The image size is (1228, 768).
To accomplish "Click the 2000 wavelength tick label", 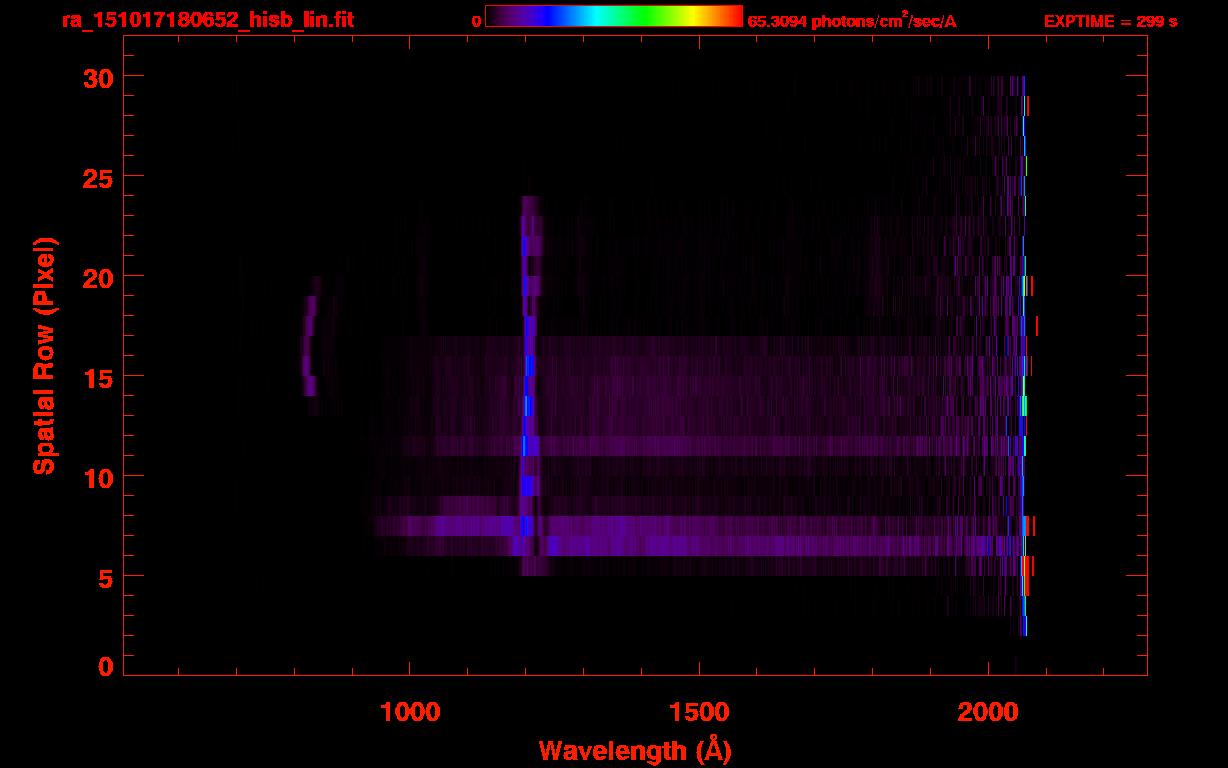I will click(988, 711).
